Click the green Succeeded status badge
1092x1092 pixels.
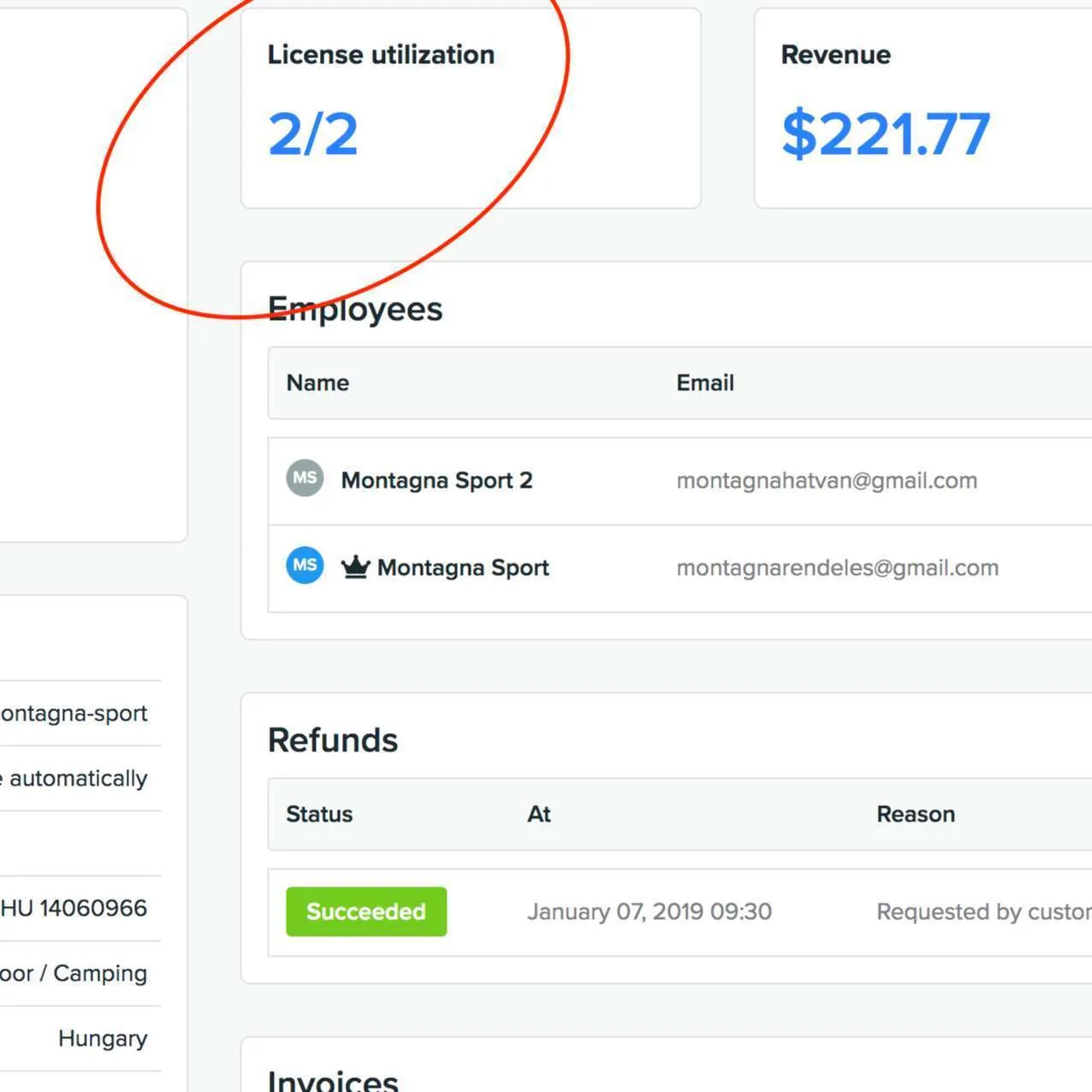(x=366, y=911)
